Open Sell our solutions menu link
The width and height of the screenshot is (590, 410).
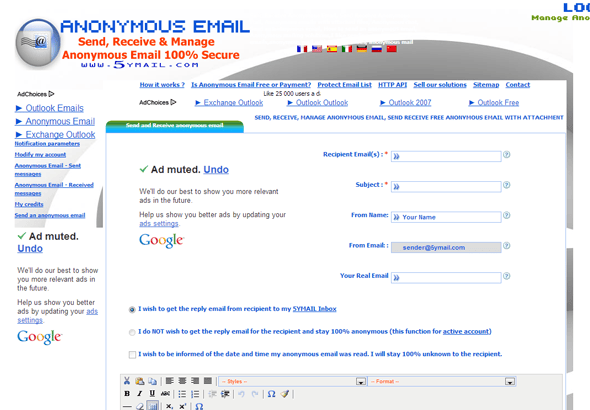pyautogui.click(x=440, y=85)
